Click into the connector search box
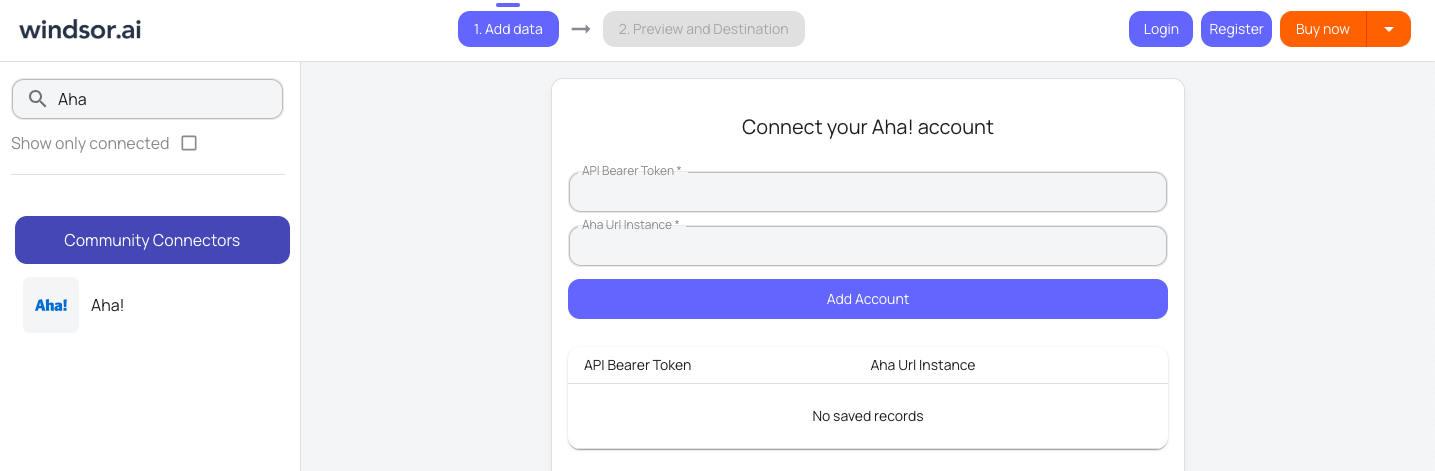Screen dimensions: 1435x471 pyautogui.click(x=160, y=99)
